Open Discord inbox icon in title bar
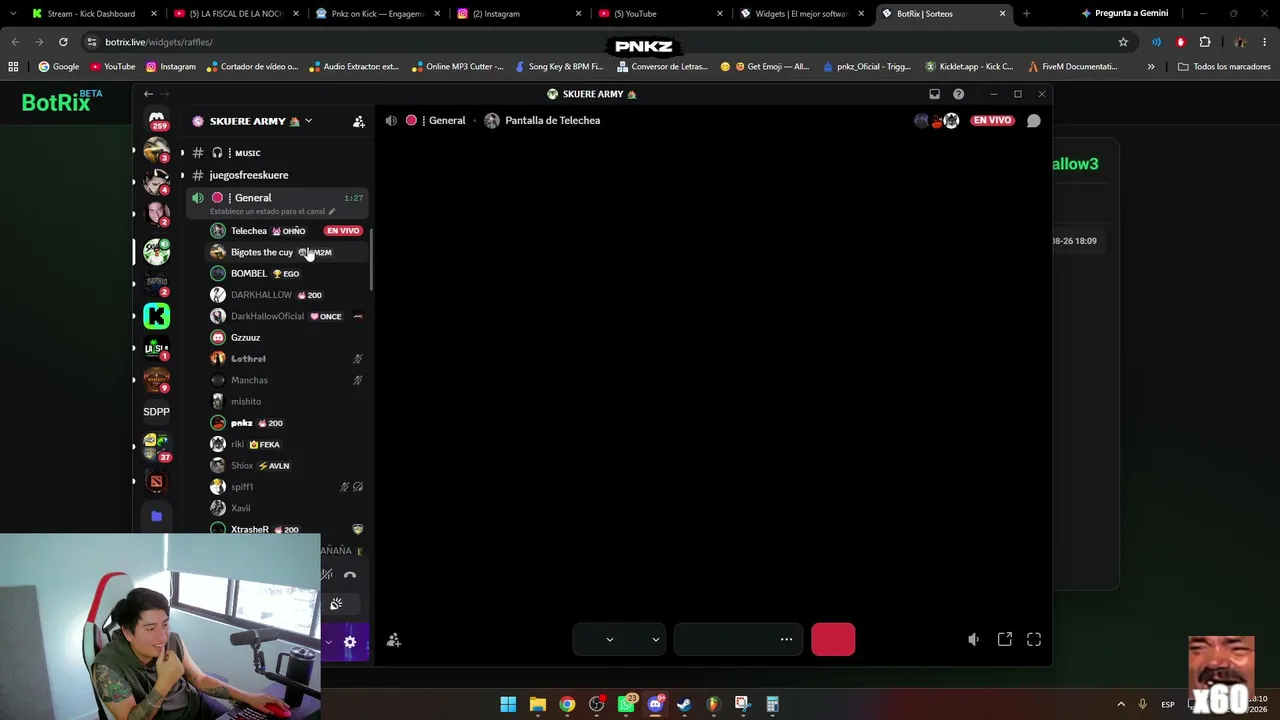The height and width of the screenshot is (720, 1280). (934, 94)
